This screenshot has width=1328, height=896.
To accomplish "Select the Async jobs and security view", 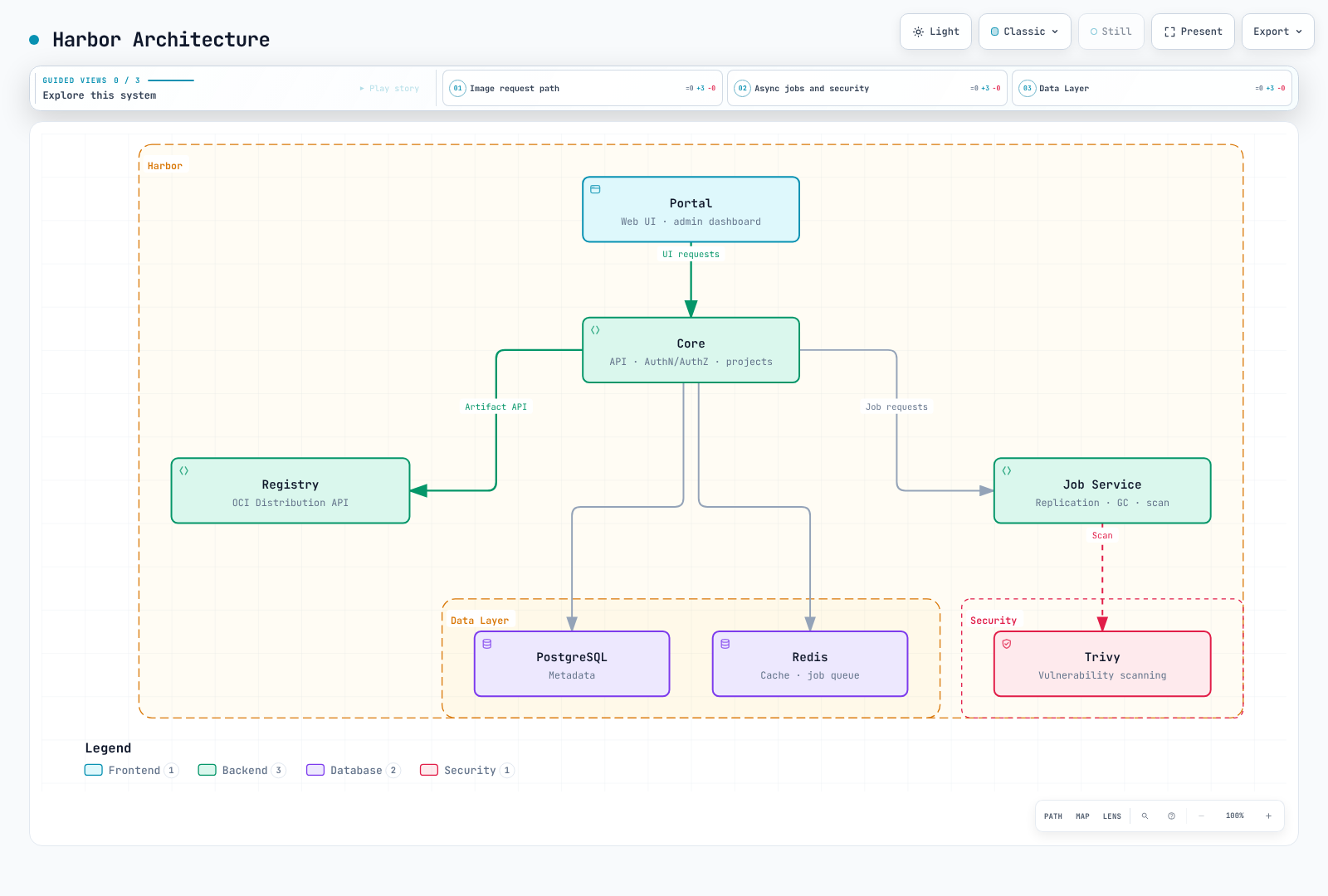I will 867,88.
